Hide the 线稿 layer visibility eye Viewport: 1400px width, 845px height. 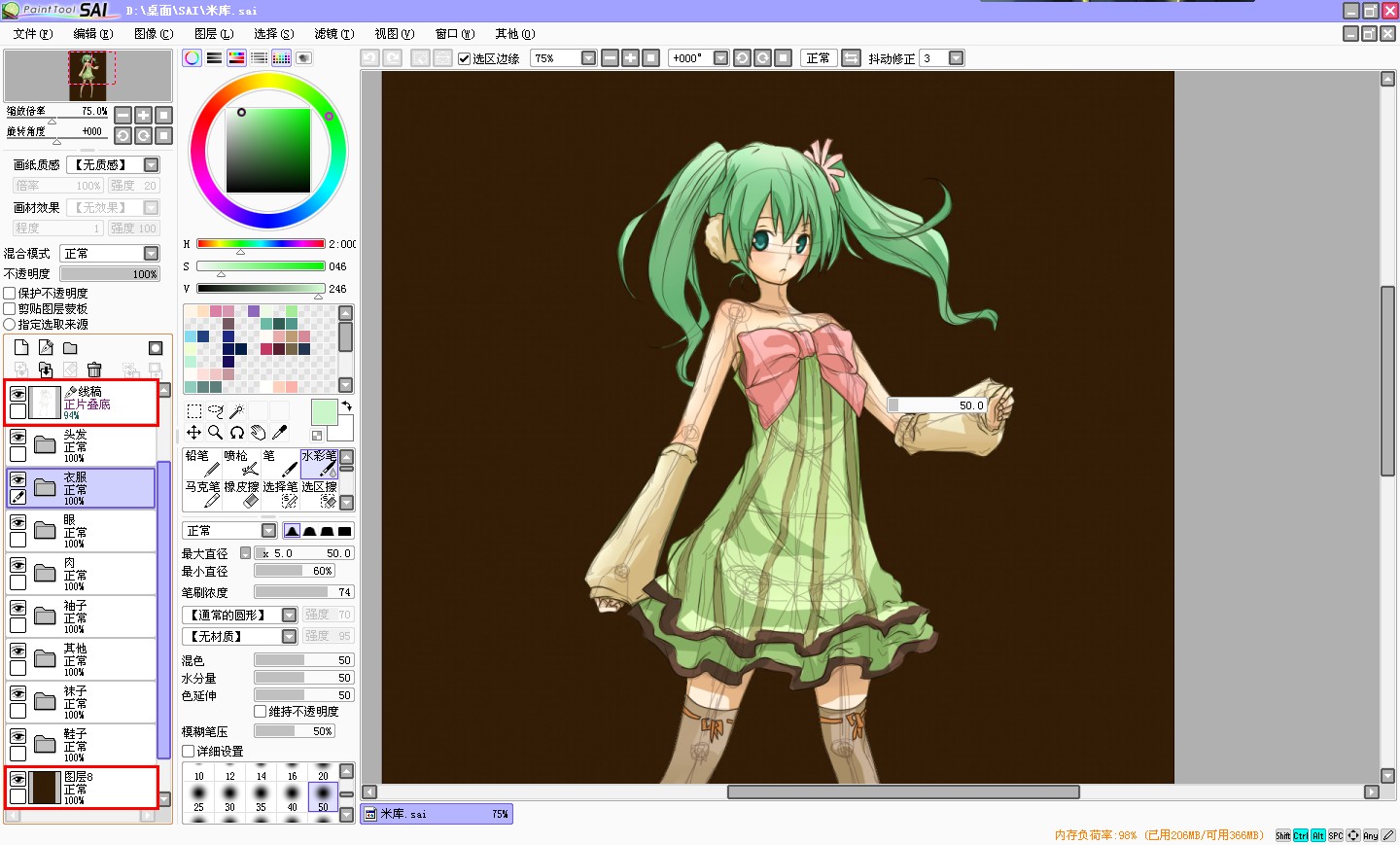coord(17,394)
